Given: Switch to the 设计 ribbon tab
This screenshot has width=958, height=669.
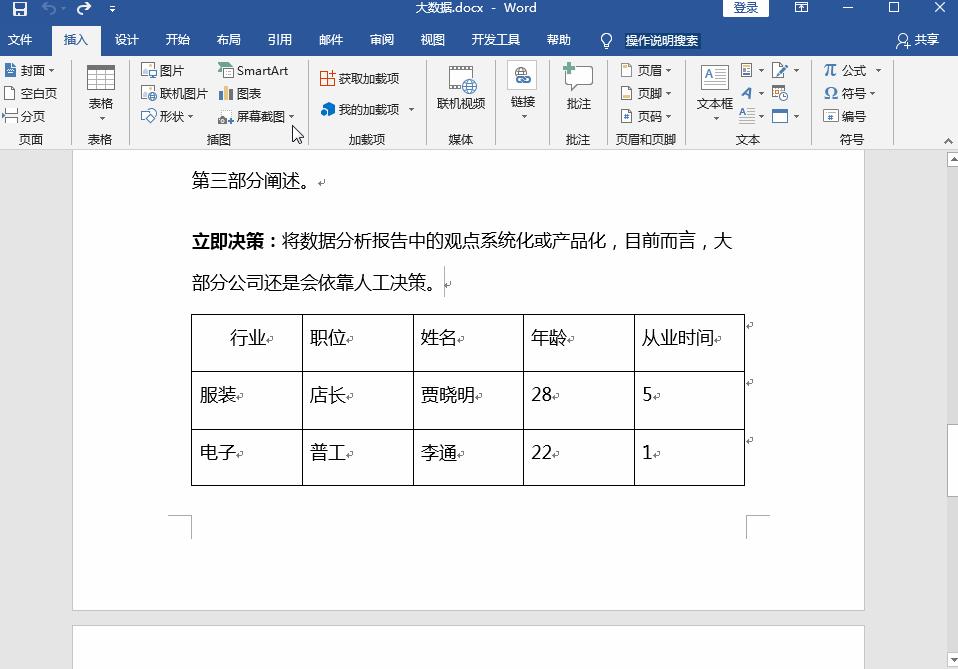Looking at the screenshot, I should (125, 40).
